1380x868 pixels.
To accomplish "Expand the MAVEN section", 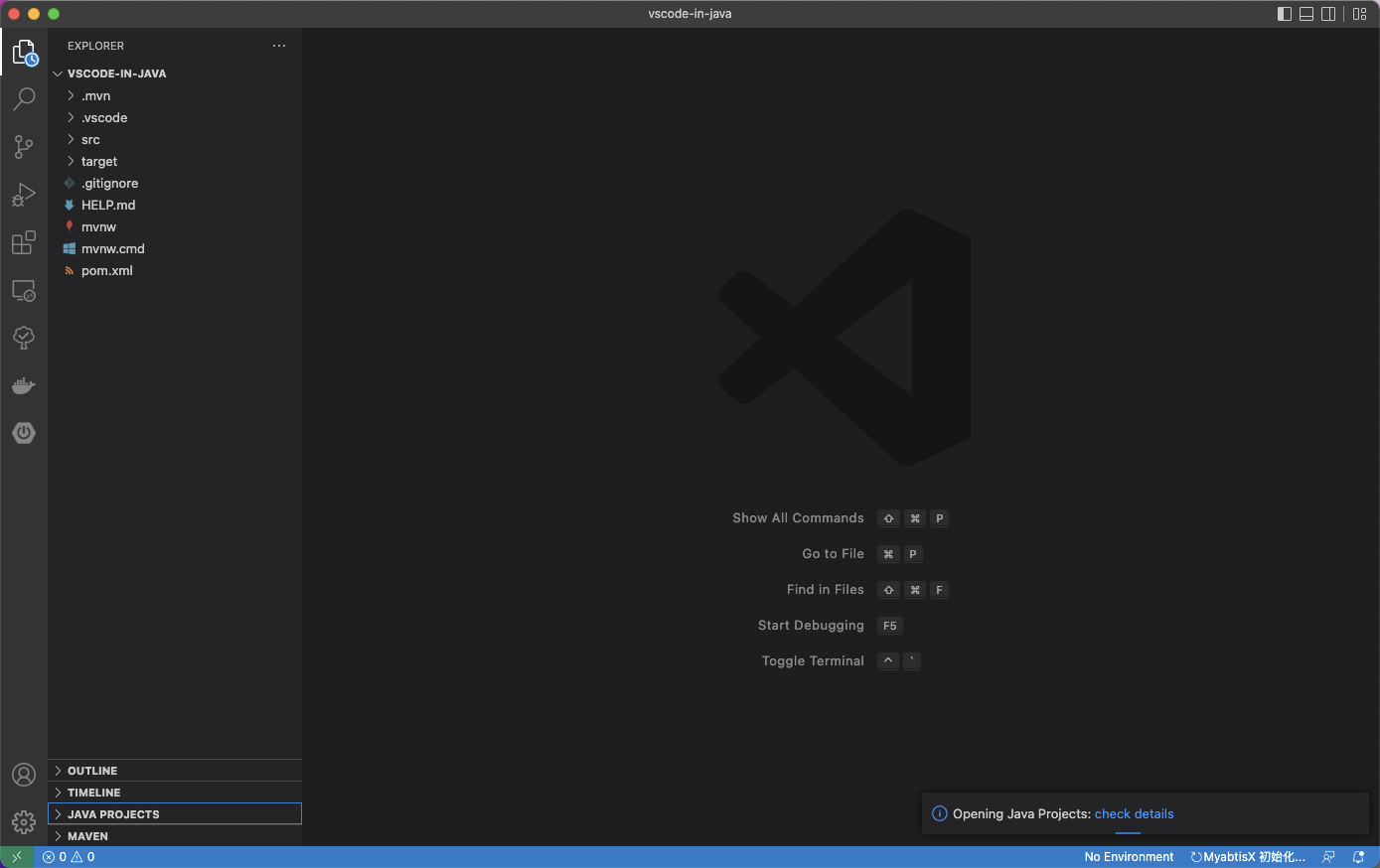I will pos(175,836).
